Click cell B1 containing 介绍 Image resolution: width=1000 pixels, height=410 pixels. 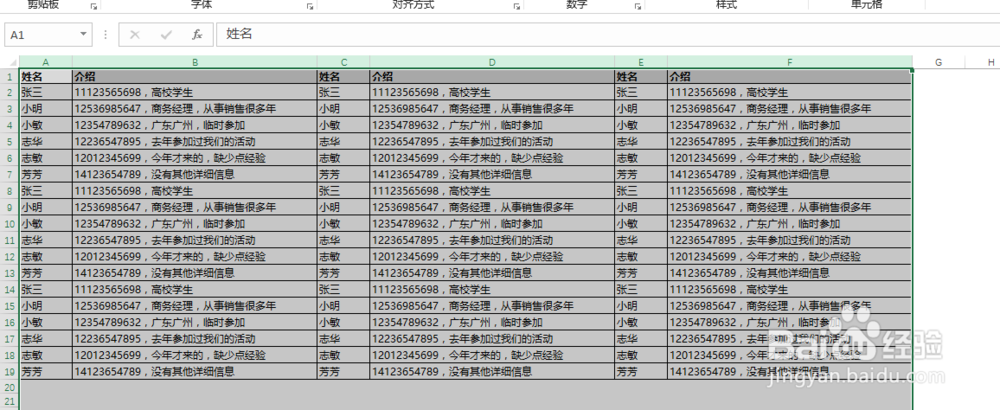click(x=195, y=77)
